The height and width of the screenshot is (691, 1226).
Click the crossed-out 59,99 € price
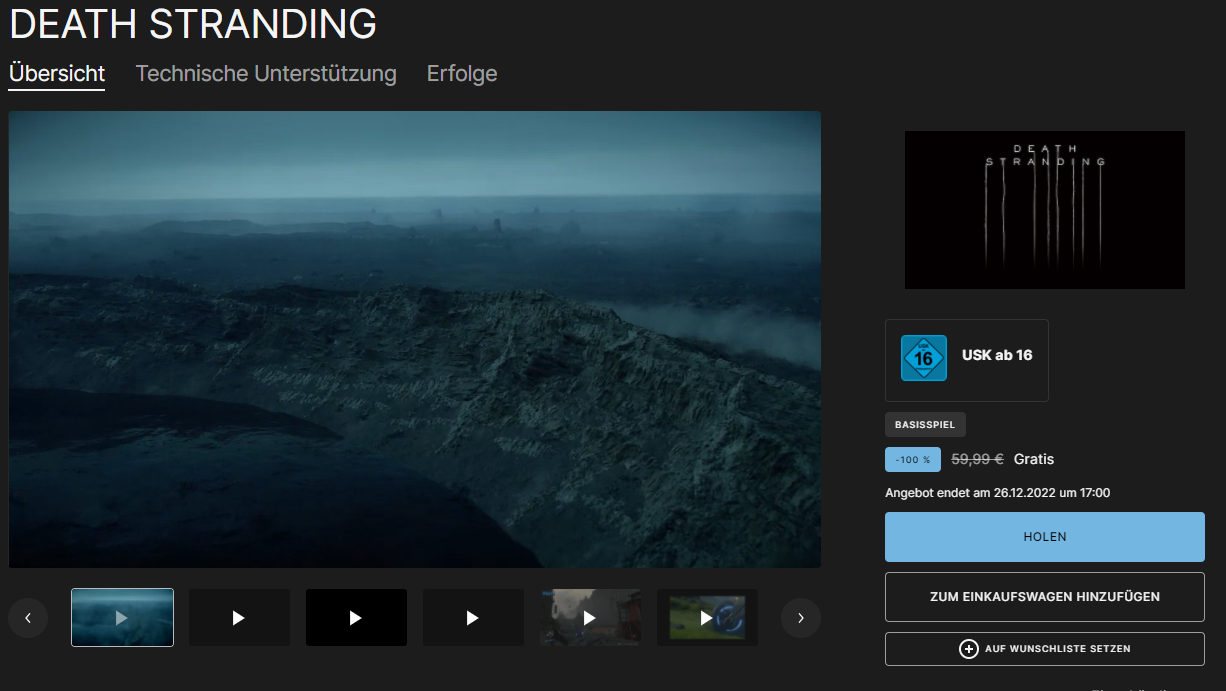[978, 460]
